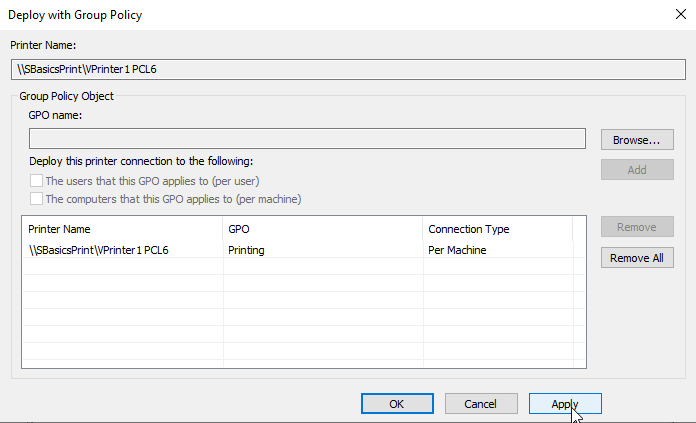Click the Printer Name text field at top
The image size is (696, 423).
[x=348, y=69]
